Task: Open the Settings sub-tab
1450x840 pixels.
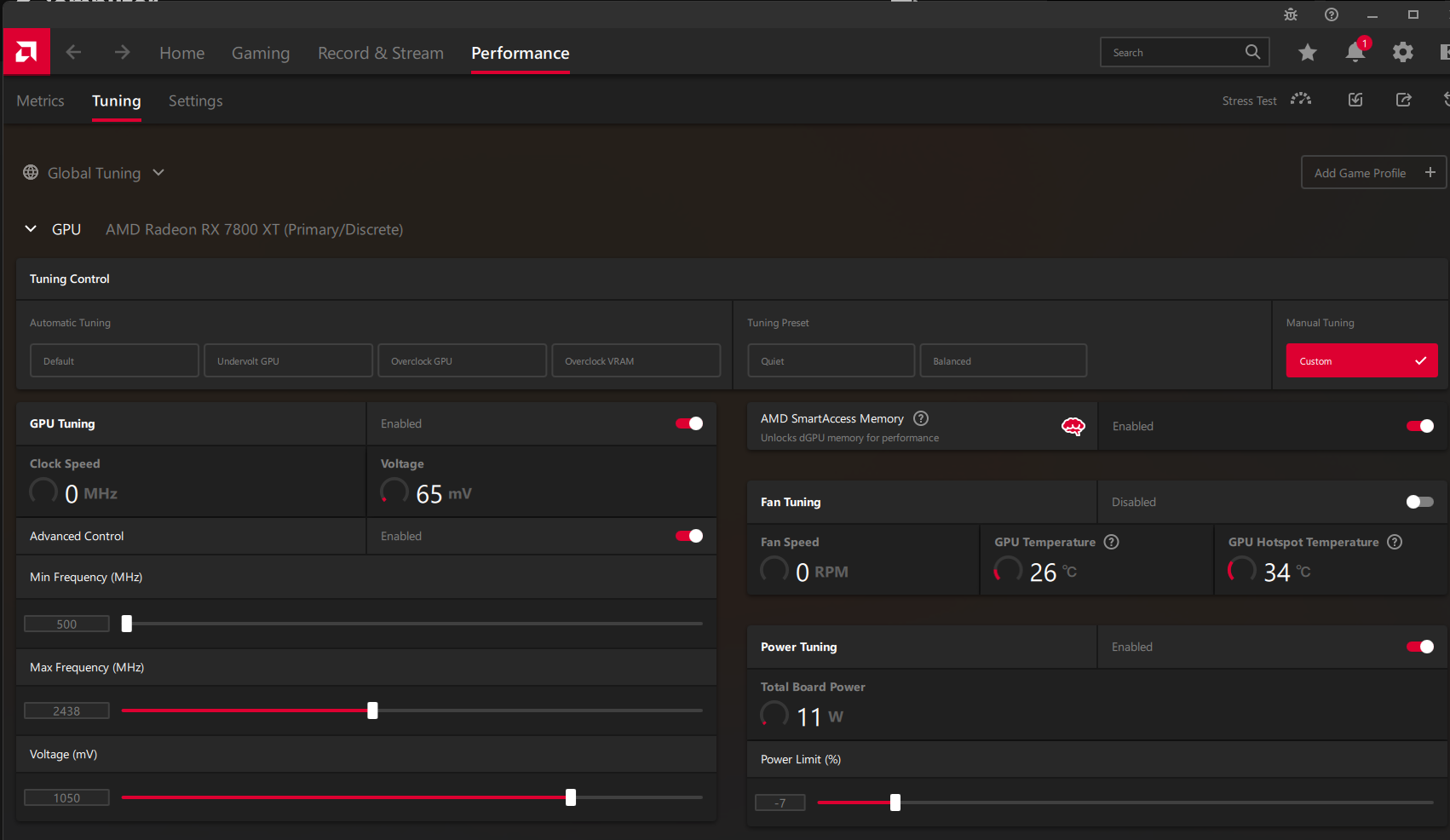Action: (x=196, y=101)
